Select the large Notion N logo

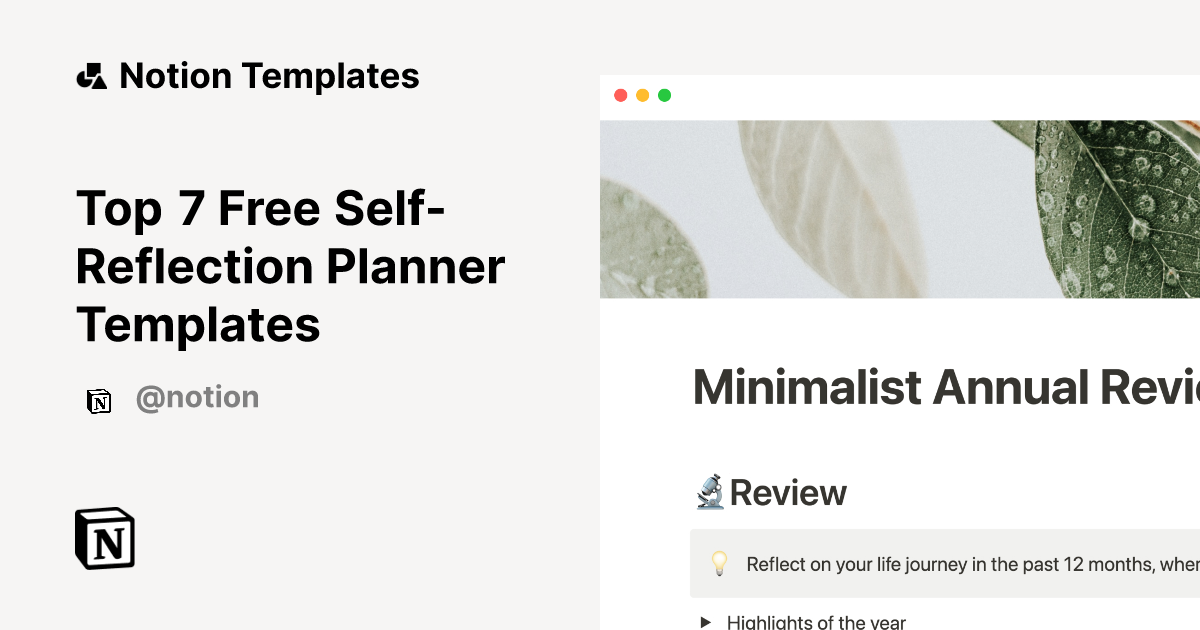pyautogui.click(x=104, y=539)
